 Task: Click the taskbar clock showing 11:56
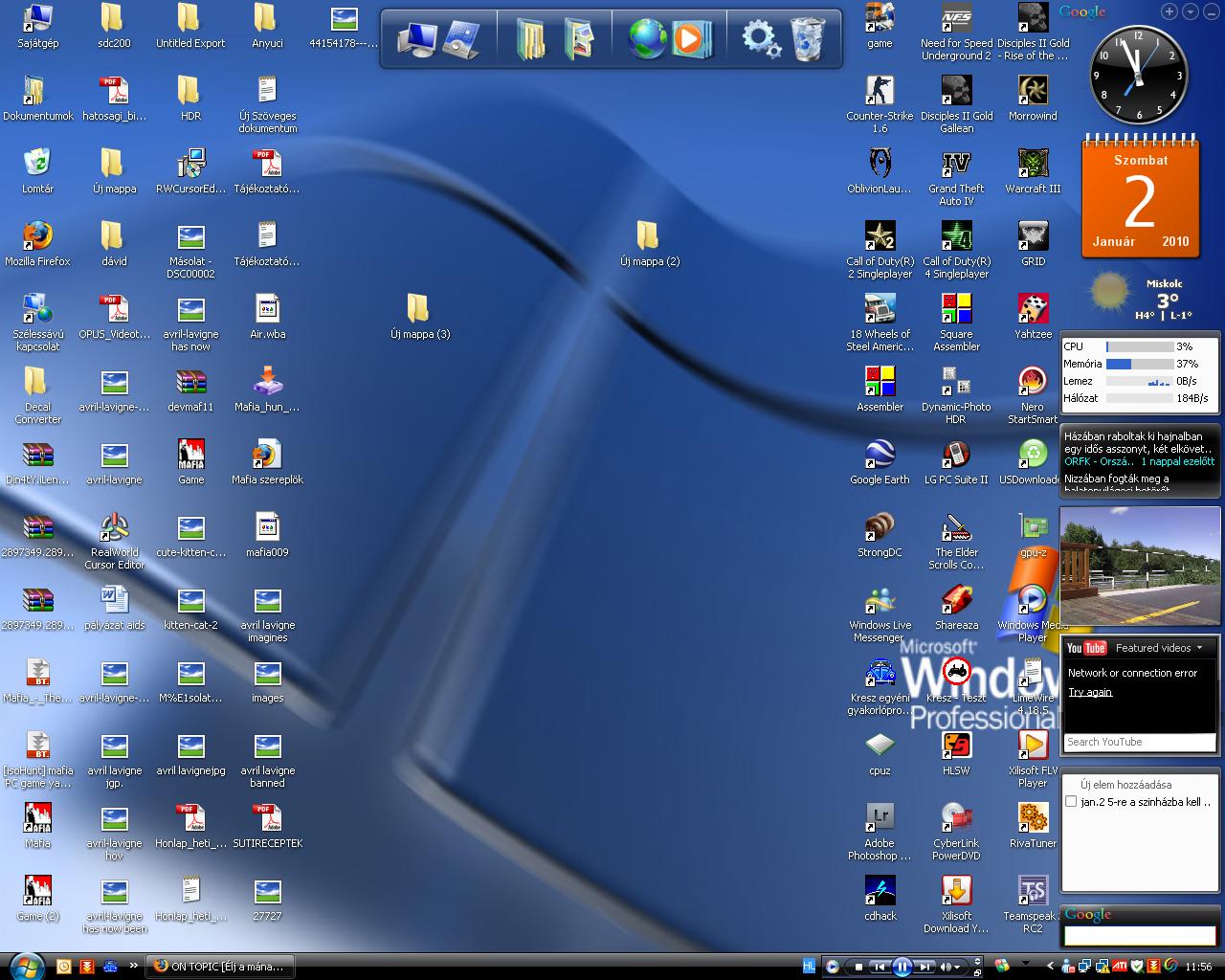1199,967
